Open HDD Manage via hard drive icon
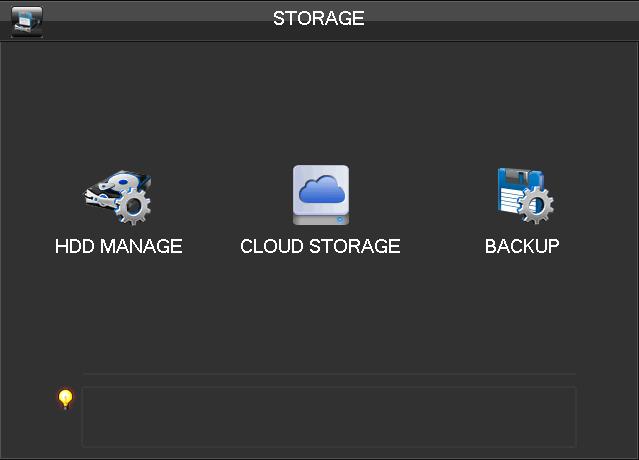This screenshot has width=639, height=460. point(118,197)
